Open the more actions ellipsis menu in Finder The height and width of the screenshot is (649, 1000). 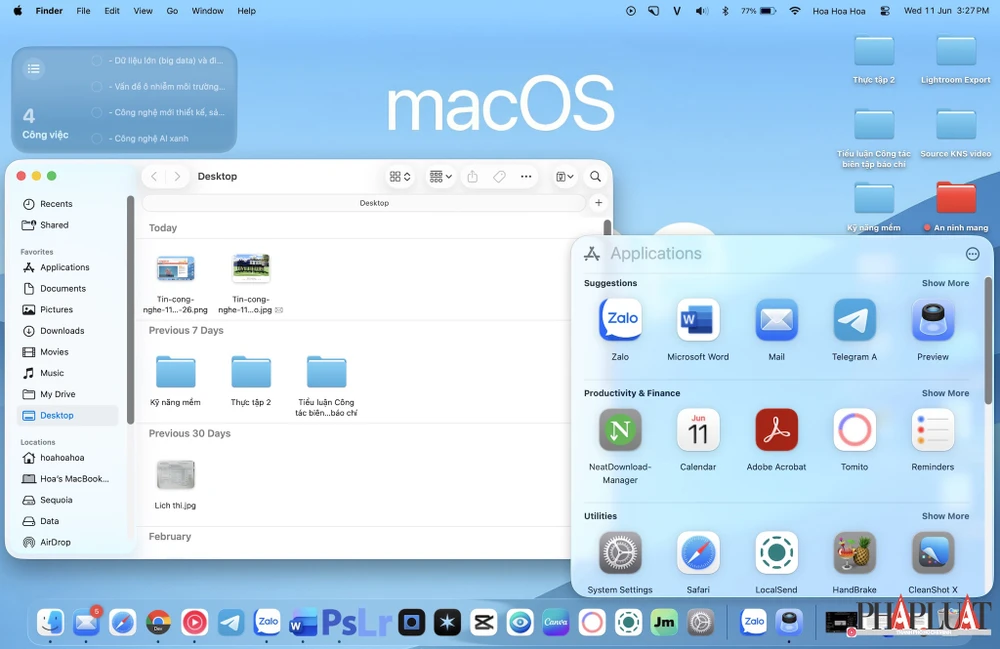click(526, 177)
